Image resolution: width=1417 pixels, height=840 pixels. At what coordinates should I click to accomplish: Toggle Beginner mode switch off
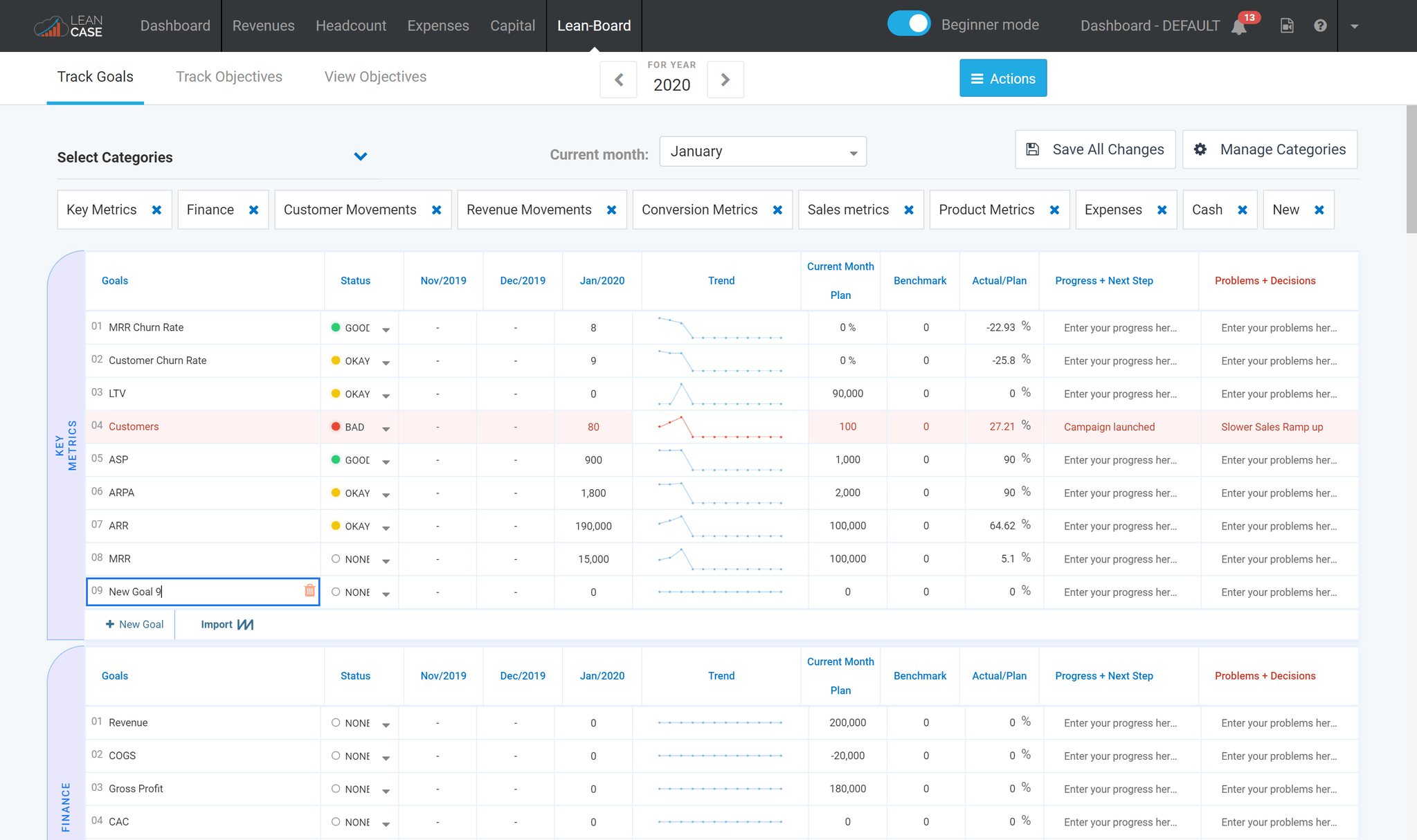click(x=909, y=24)
